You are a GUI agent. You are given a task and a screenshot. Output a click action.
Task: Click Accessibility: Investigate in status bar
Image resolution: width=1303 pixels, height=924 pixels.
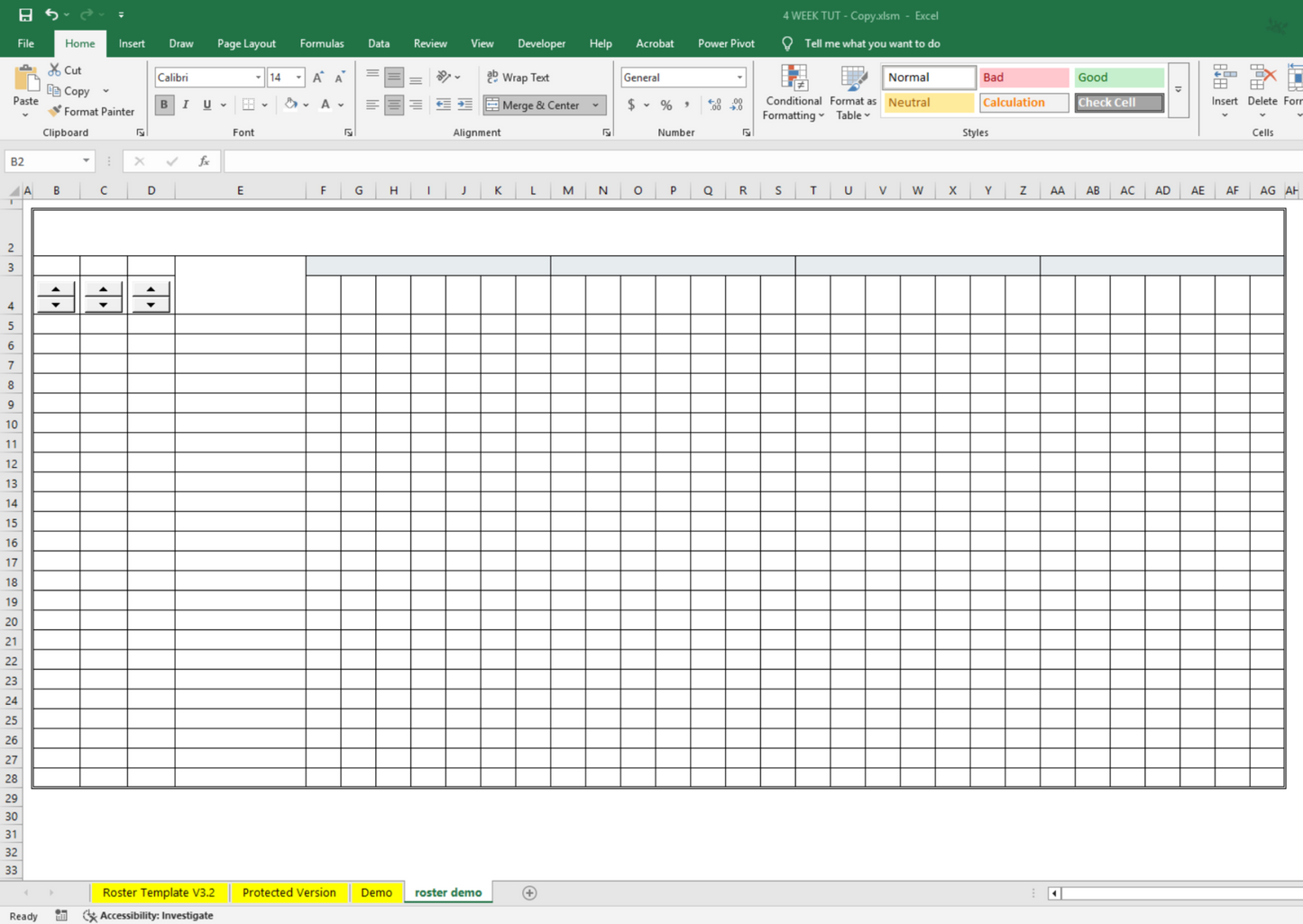(x=149, y=915)
